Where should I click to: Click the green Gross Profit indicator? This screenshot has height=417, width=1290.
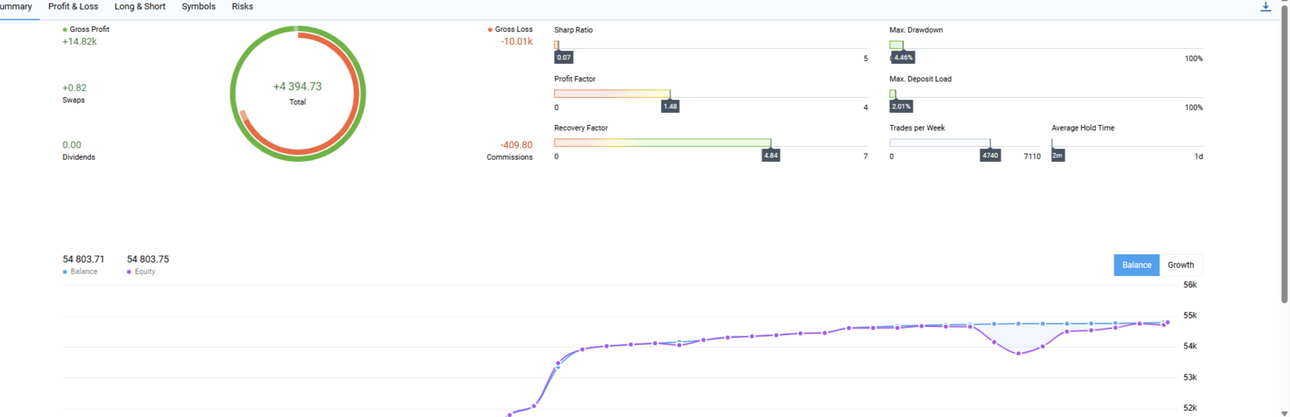click(x=65, y=30)
